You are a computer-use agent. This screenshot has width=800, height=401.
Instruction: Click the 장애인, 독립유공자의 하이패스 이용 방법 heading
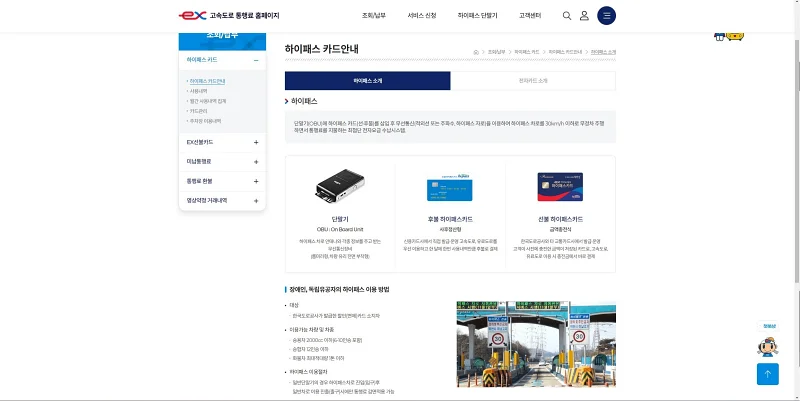tap(339, 289)
